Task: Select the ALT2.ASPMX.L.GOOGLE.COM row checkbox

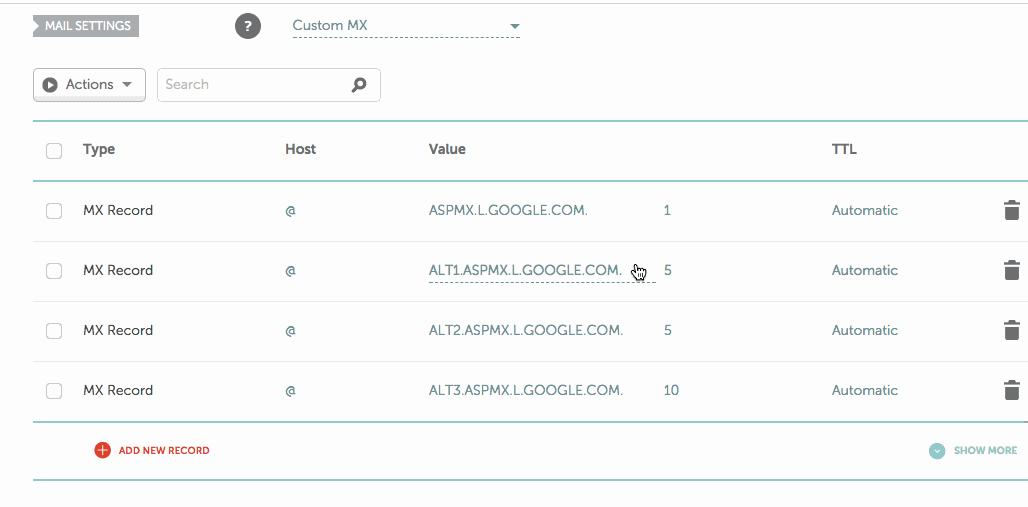Action: click(54, 331)
